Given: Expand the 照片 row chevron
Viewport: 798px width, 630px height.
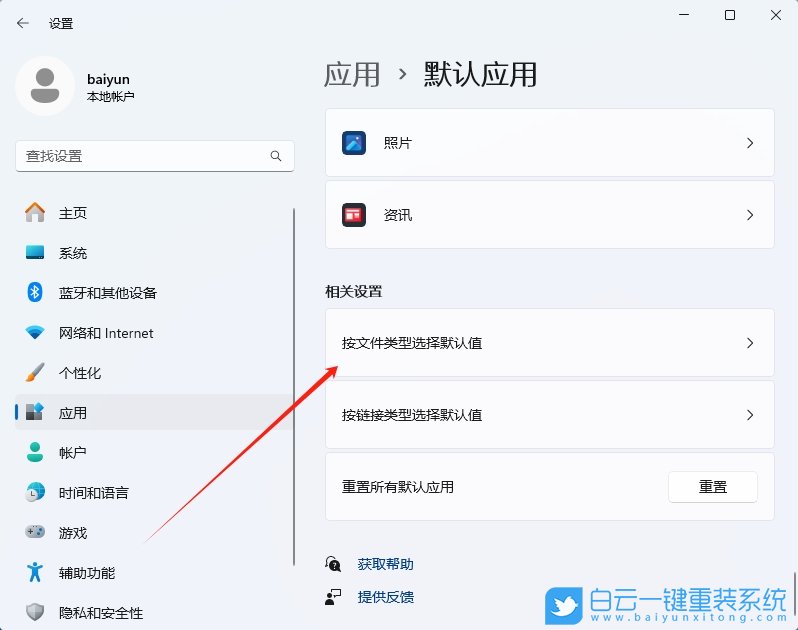Looking at the screenshot, I should (x=750, y=143).
